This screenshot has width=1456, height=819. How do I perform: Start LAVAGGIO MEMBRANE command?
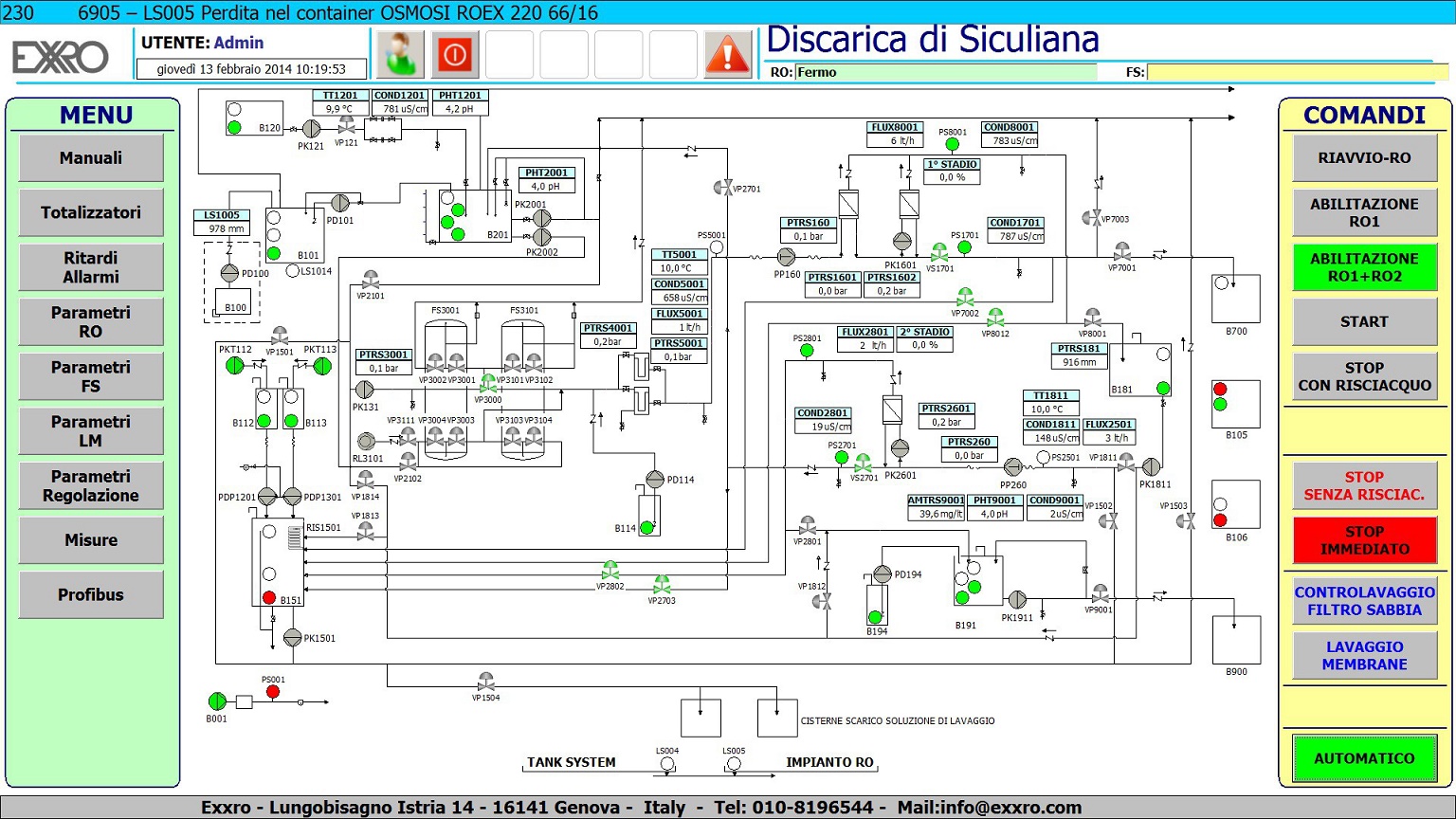[1364, 656]
